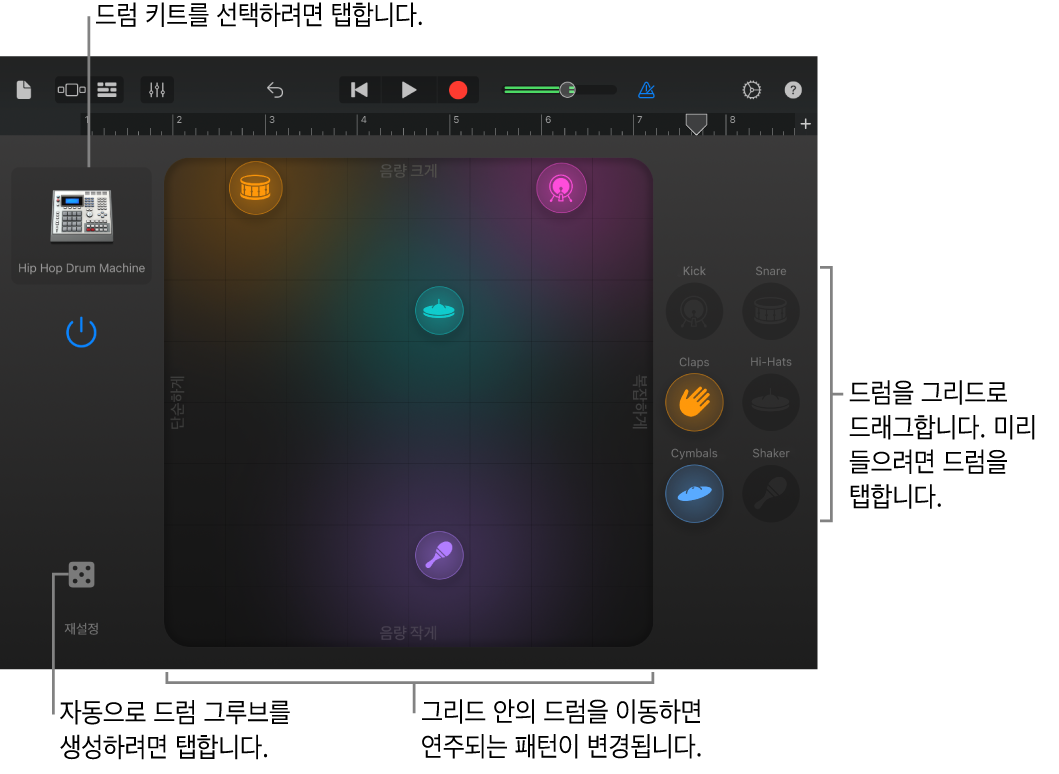Click the orange drum puck on the XY pad

(x=255, y=187)
